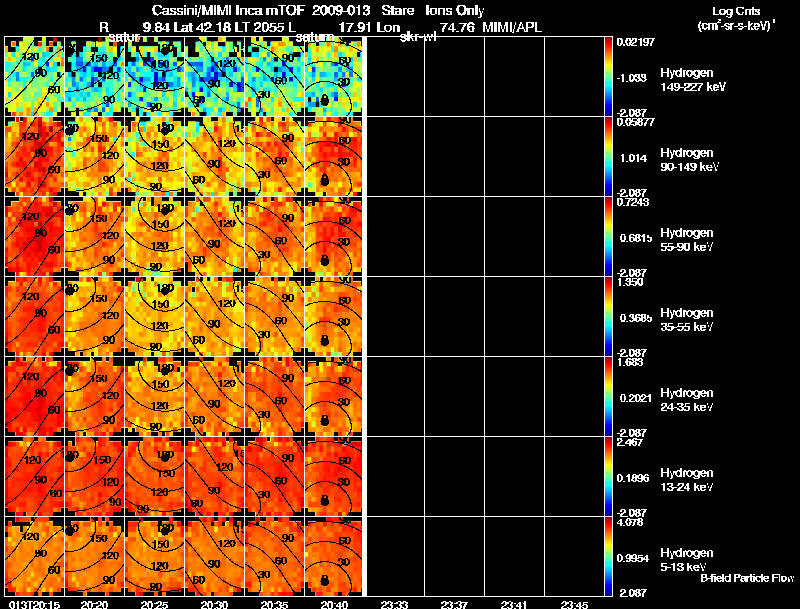Click the Hydrogen 149-227 keV color bar
The height and width of the screenshot is (609, 800).
click(608, 77)
